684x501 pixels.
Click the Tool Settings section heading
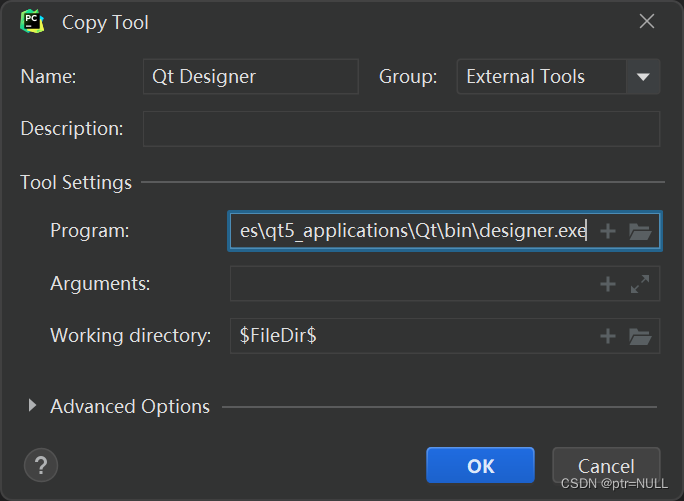coord(76,182)
